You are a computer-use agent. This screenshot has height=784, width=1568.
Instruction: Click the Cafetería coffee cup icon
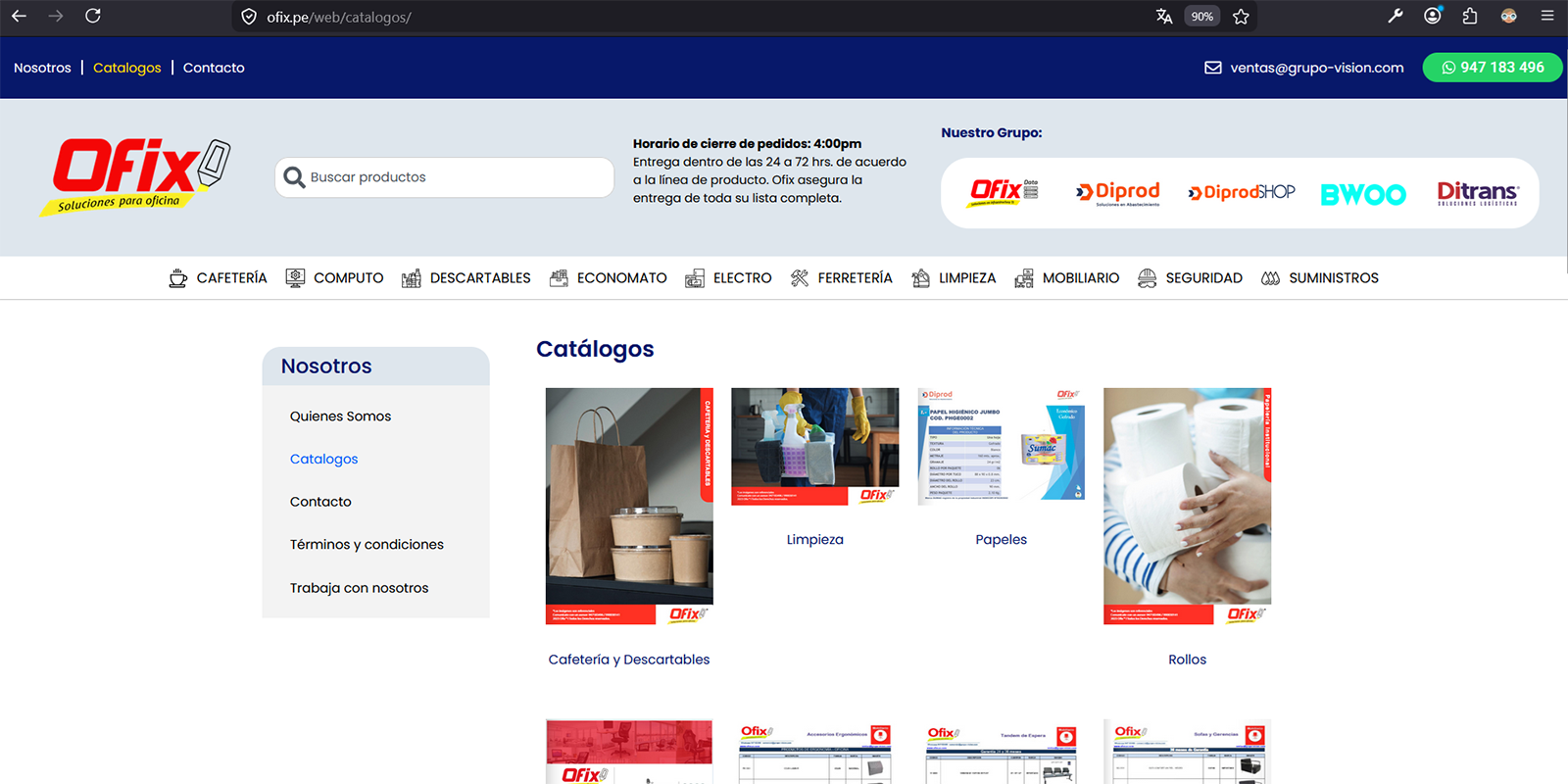pos(178,278)
